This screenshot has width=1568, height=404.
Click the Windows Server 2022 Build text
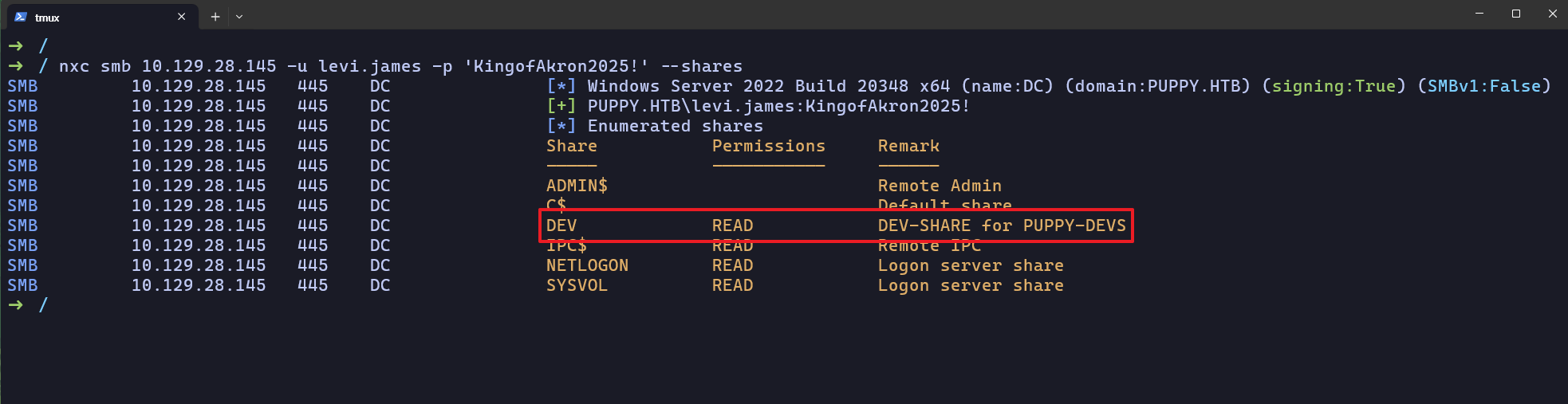(718, 86)
